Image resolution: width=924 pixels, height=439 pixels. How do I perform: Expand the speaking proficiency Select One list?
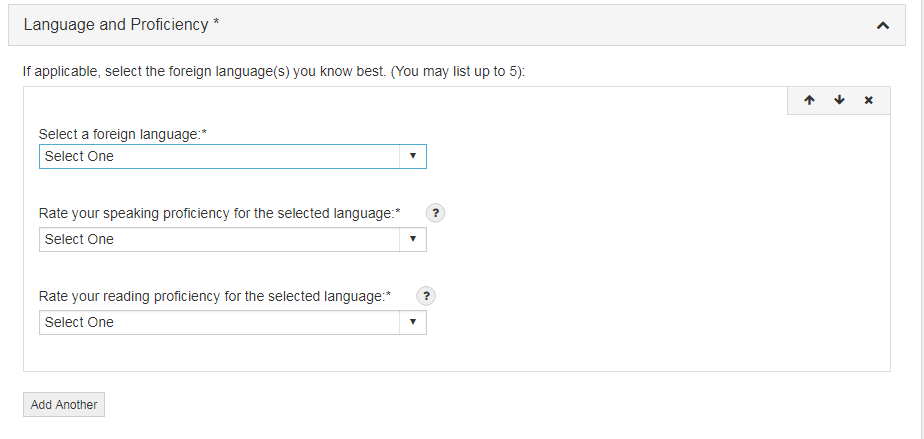[x=220, y=239]
